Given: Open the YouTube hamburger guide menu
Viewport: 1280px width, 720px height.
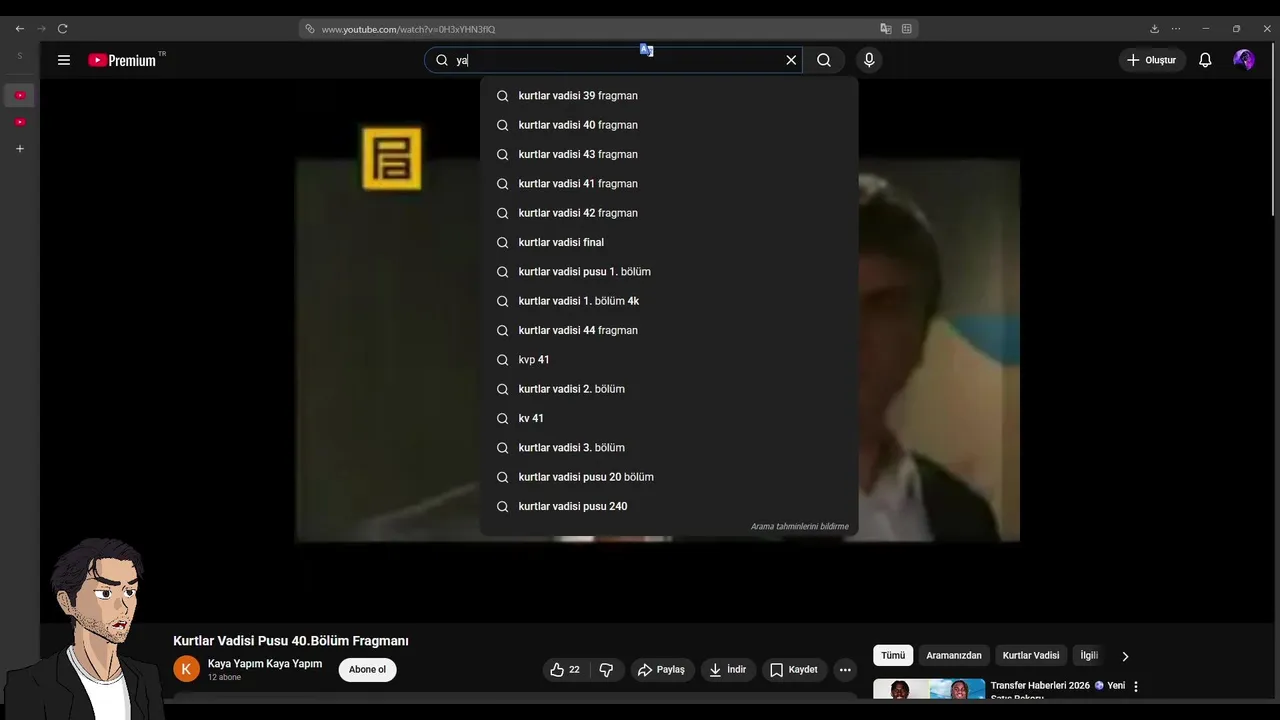Looking at the screenshot, I should [x=64, y=60].
